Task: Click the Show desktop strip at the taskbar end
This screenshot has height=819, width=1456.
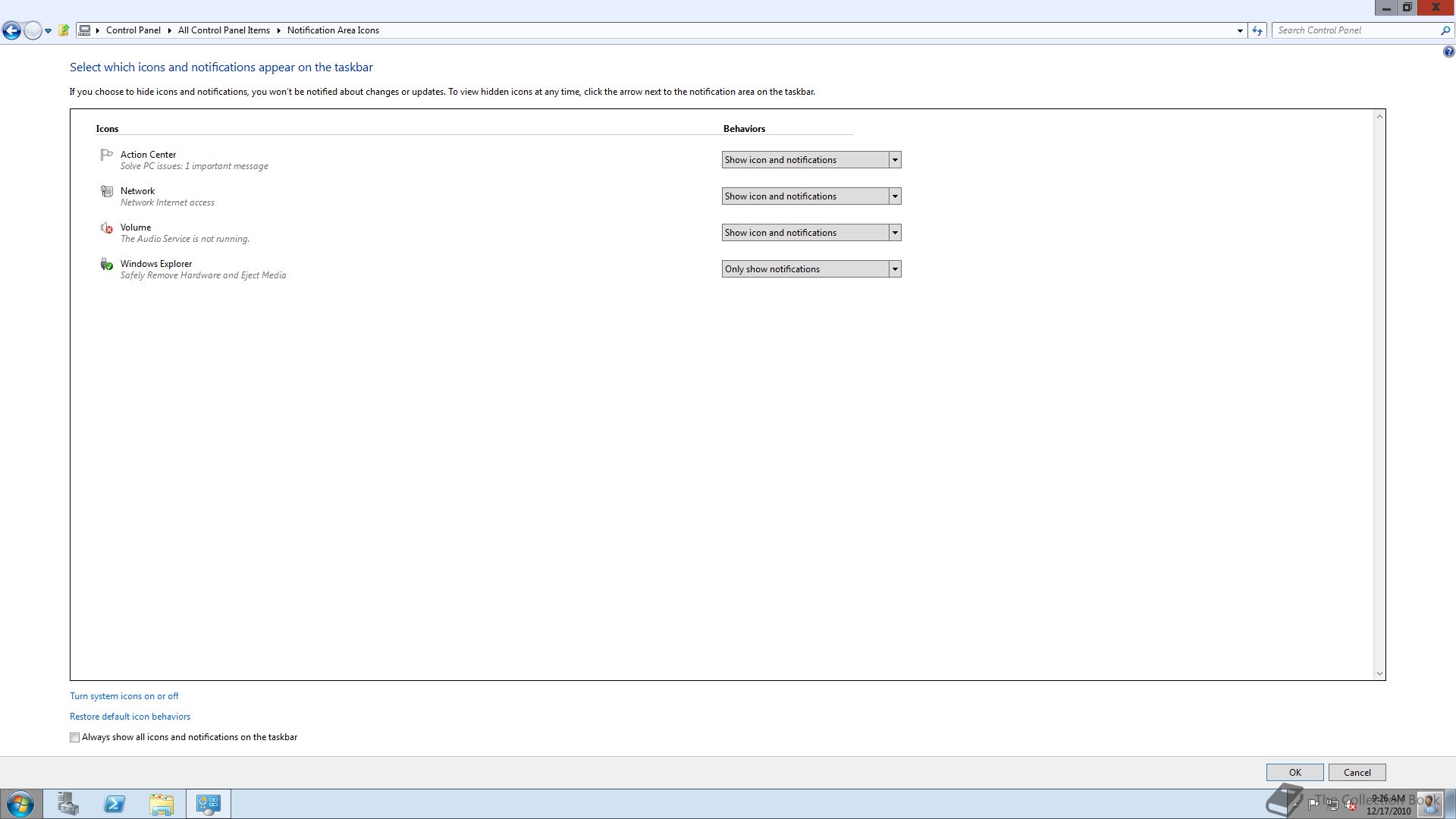Action: coord(1451,804)
